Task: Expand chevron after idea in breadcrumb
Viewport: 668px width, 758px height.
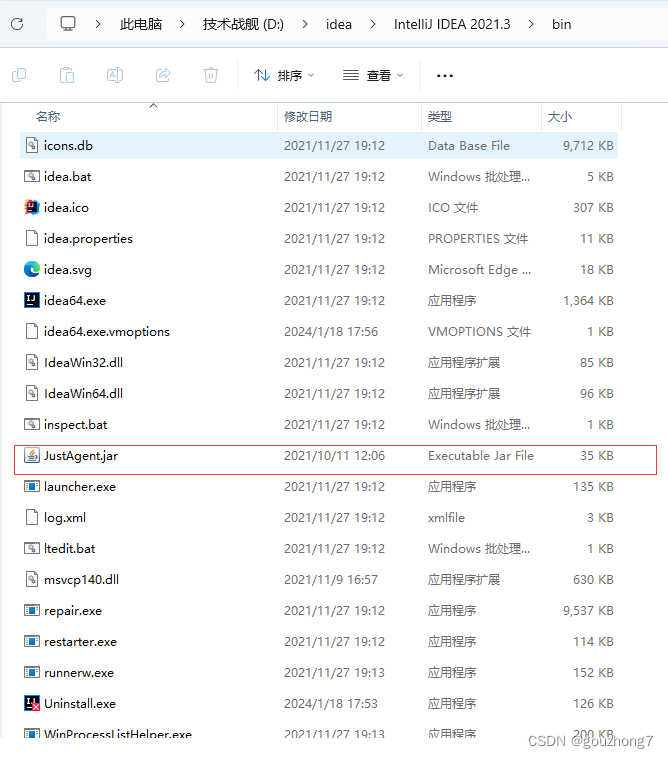Action: pos(373,24)
